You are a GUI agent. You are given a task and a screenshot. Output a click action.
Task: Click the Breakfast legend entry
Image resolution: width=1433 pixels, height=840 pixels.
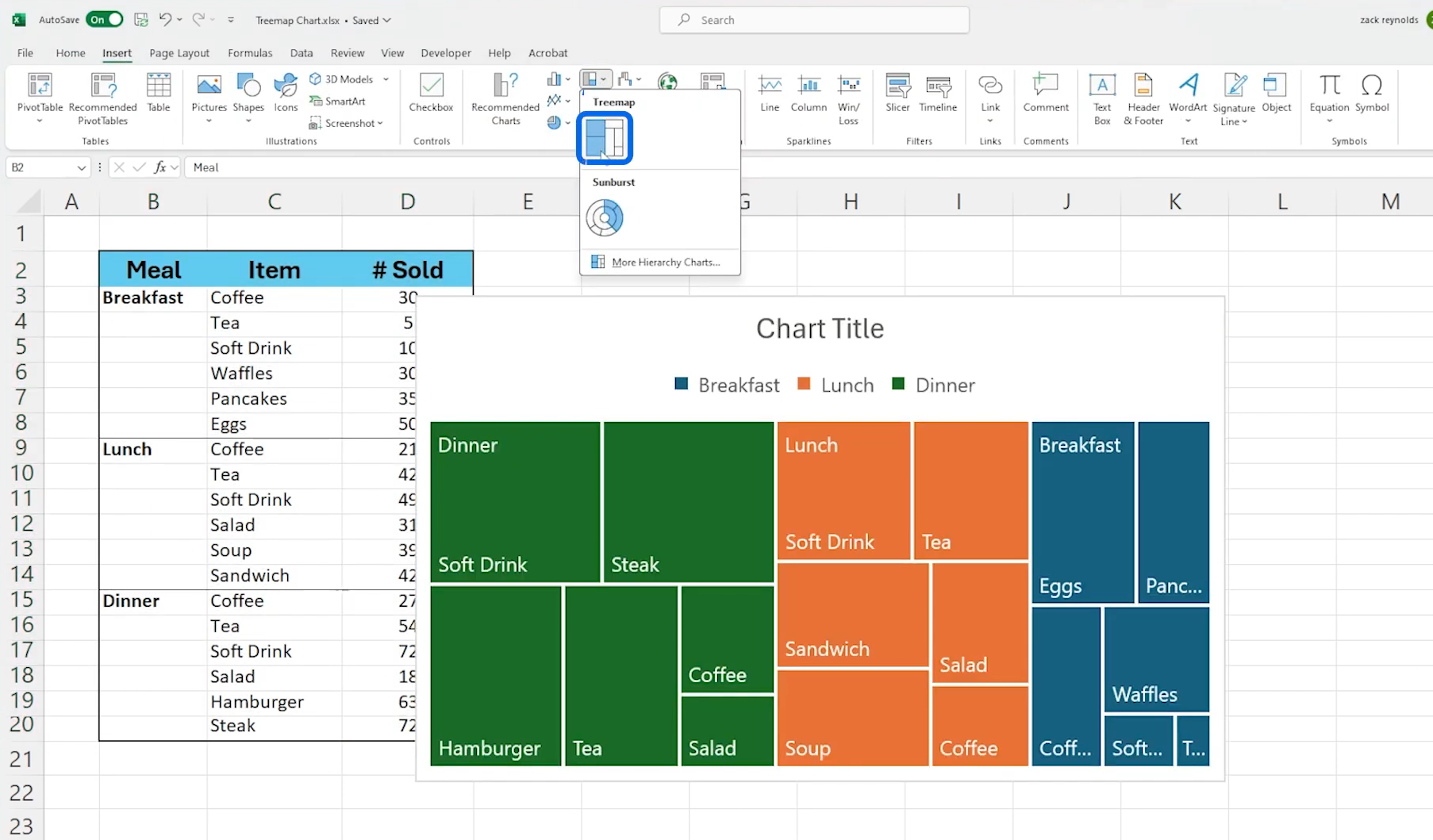coord(727,385)
